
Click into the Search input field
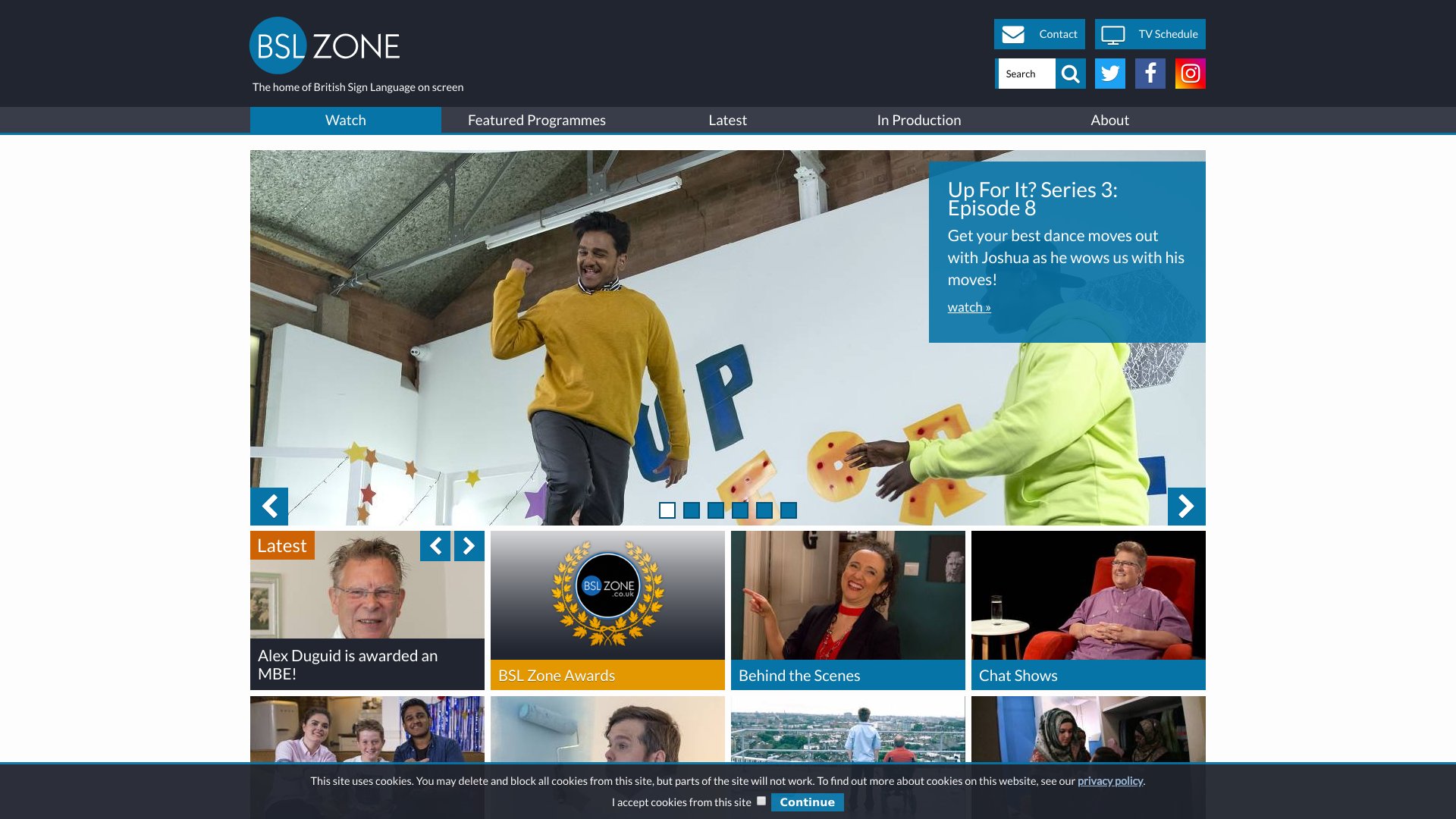point(1026,74)
